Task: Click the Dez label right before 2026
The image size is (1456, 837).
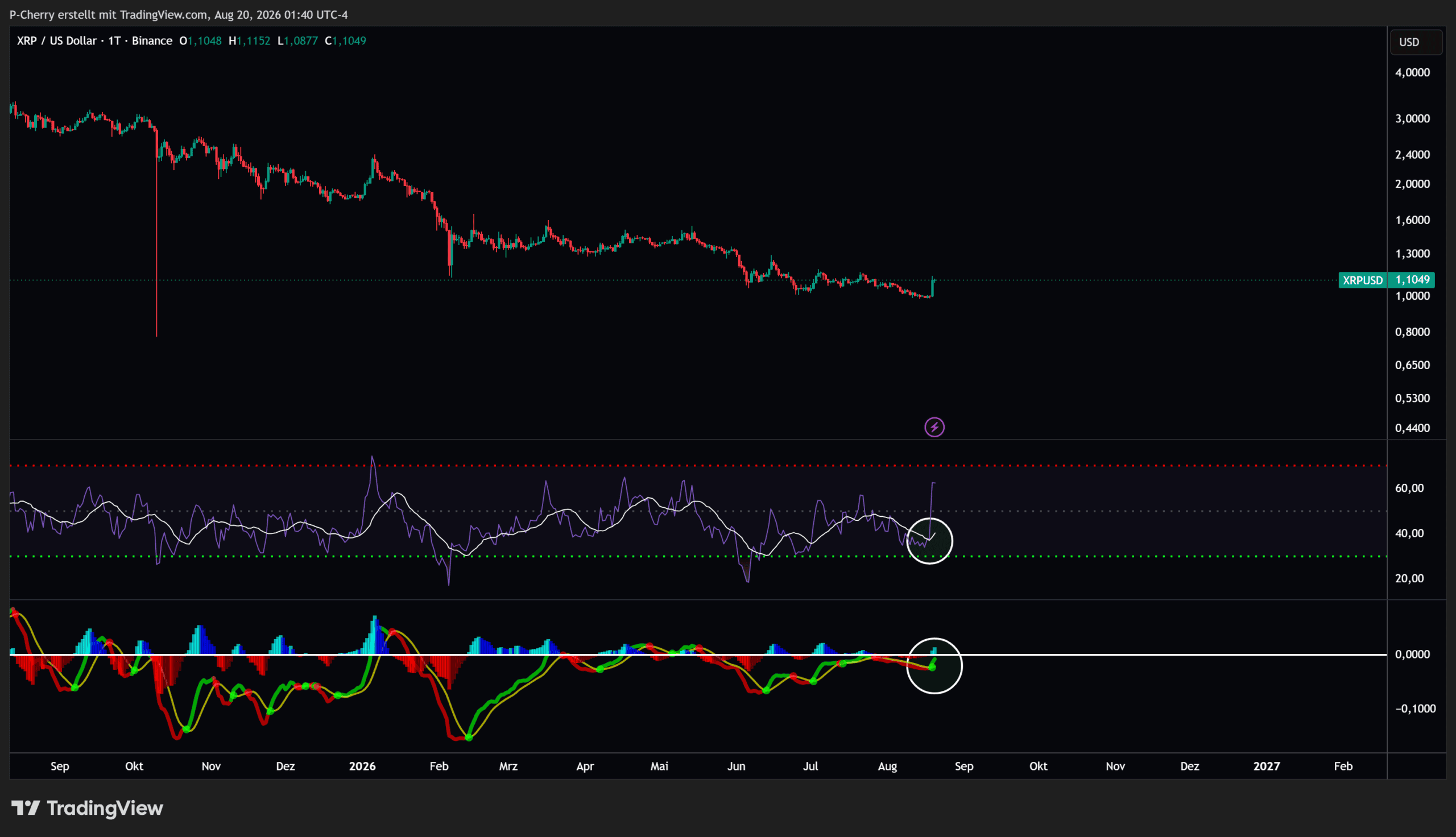Action: (286, 766)
